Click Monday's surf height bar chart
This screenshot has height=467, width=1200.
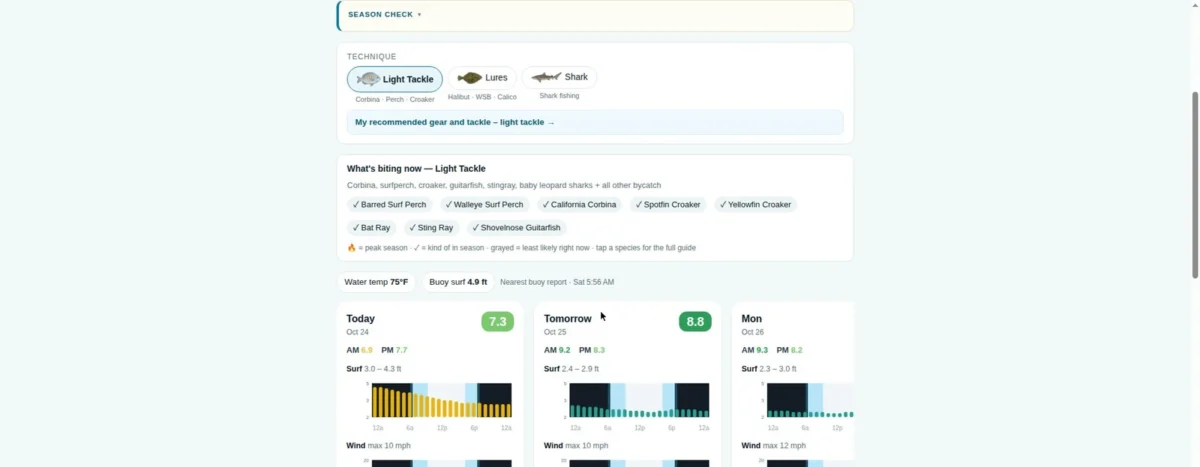click(811, 400)
